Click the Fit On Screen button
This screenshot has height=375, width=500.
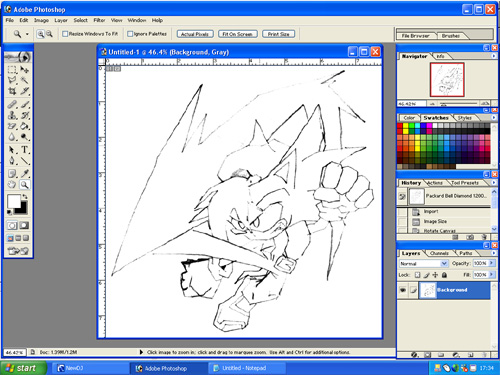tap(238, 34)
